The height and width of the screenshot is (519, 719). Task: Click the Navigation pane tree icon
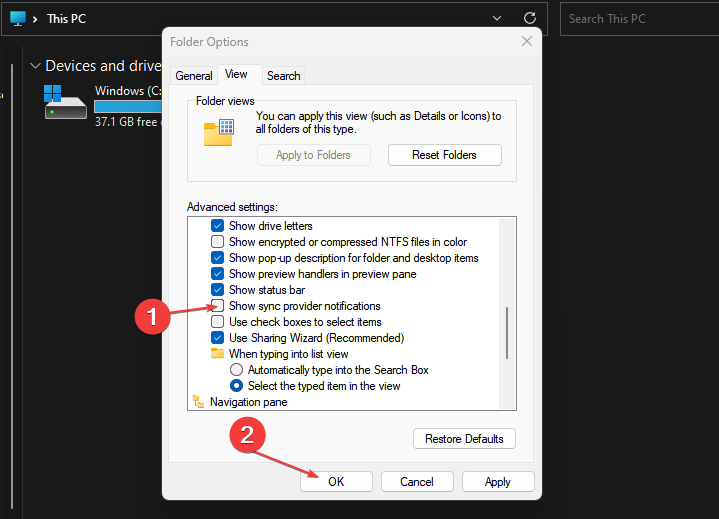199,402
